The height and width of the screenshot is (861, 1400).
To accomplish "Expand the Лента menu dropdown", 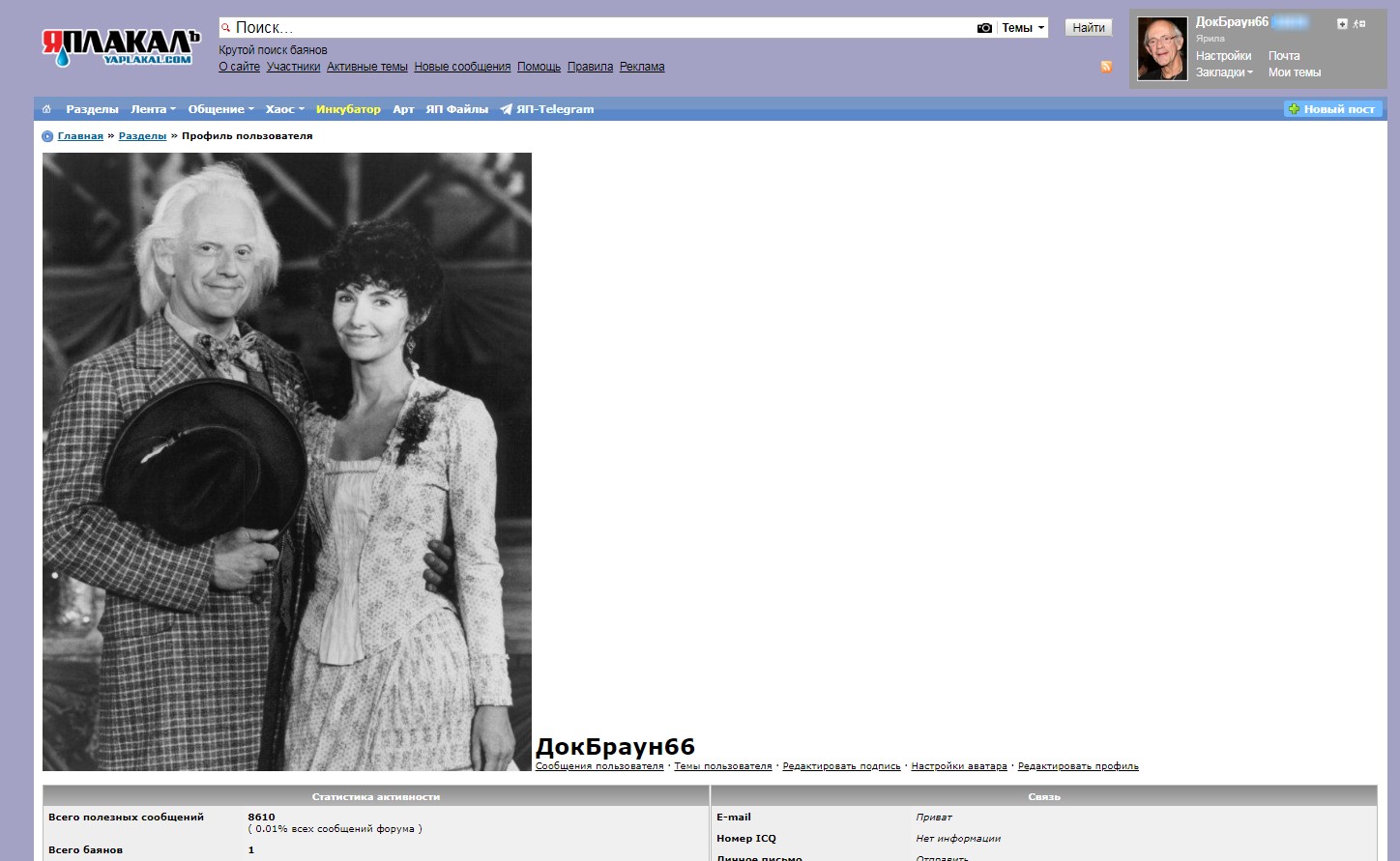I will 154,109.
